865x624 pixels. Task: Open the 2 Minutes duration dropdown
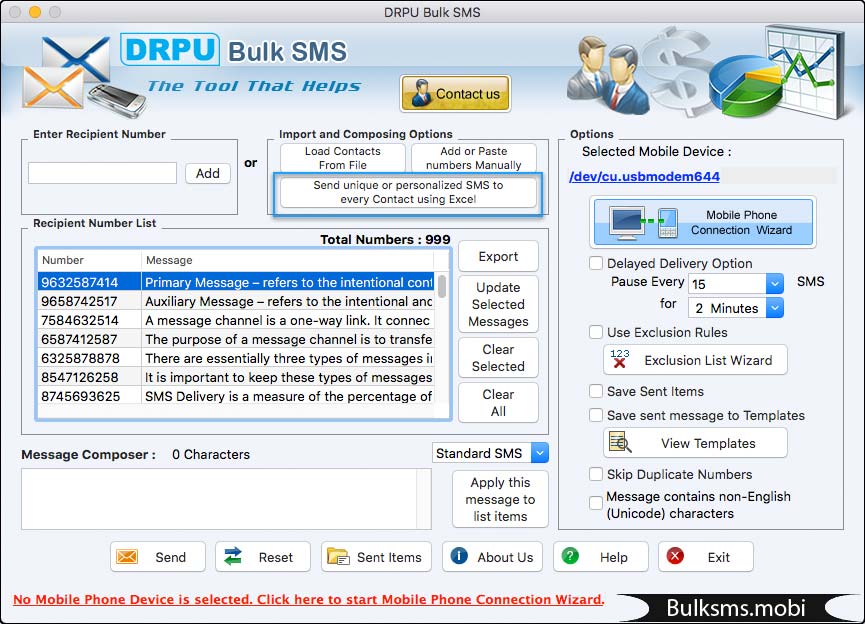[x=775, y=307]
